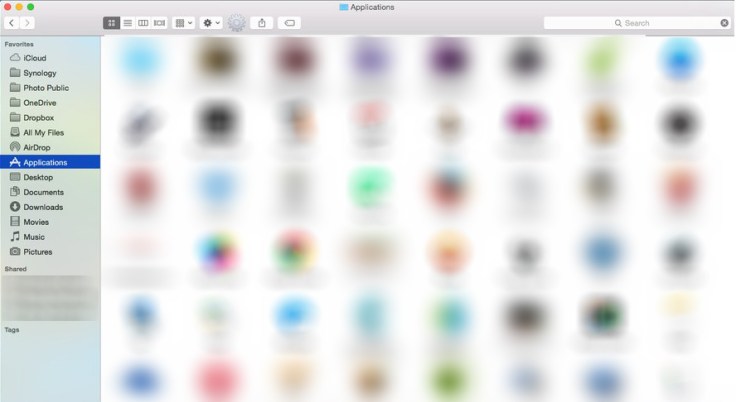The image size is (736, 402).
Task: Switch to Cover Flow view
Action: tap(160, 23)
